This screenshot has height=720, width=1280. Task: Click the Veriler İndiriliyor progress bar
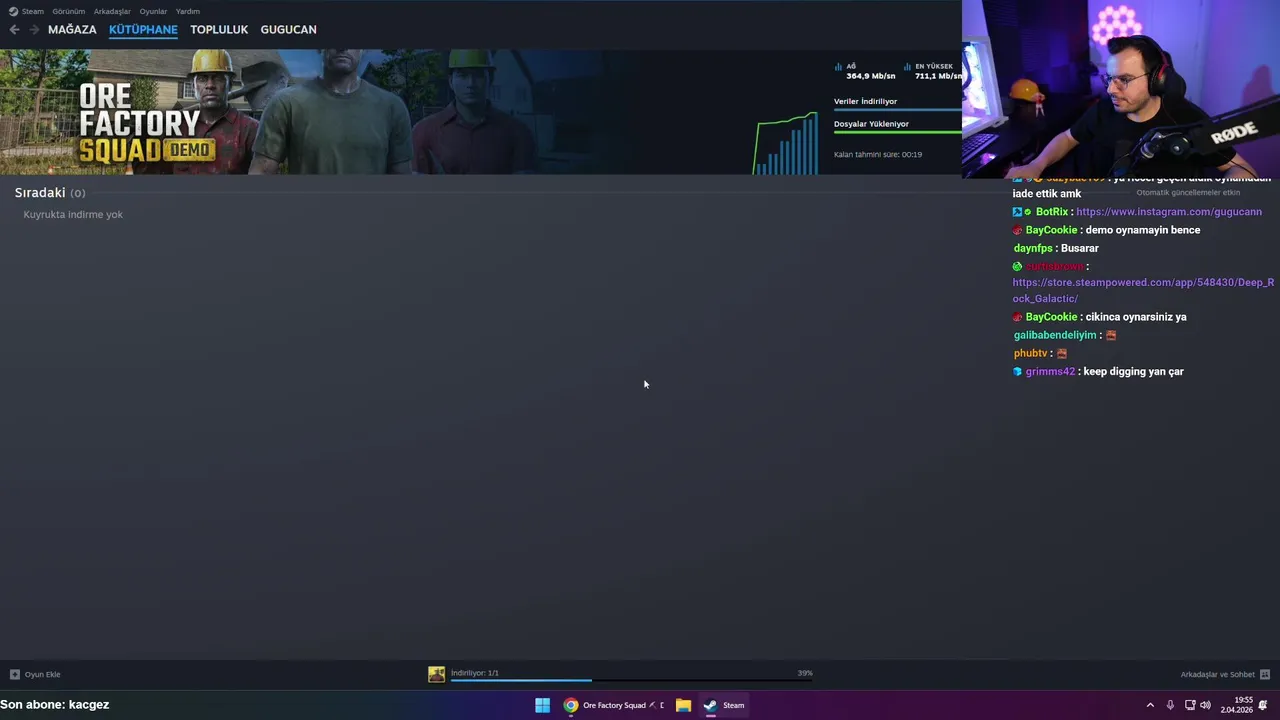point(897,109)
